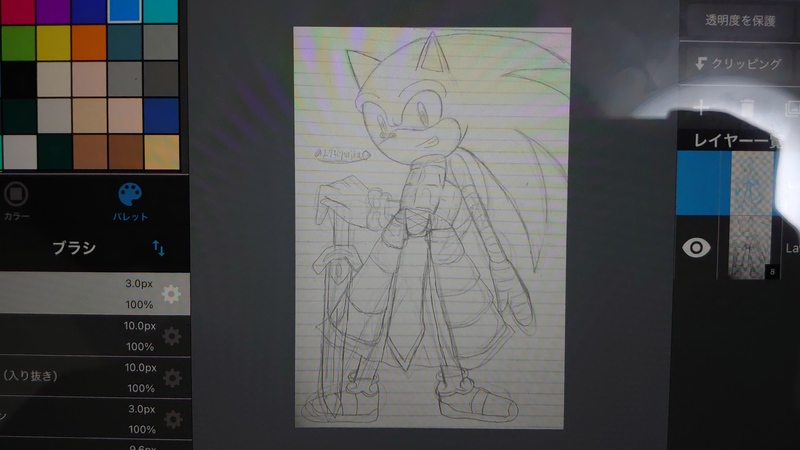Pick the cyan-teal swatch in top row
The image size is (800, 450).
click(160, 11)
